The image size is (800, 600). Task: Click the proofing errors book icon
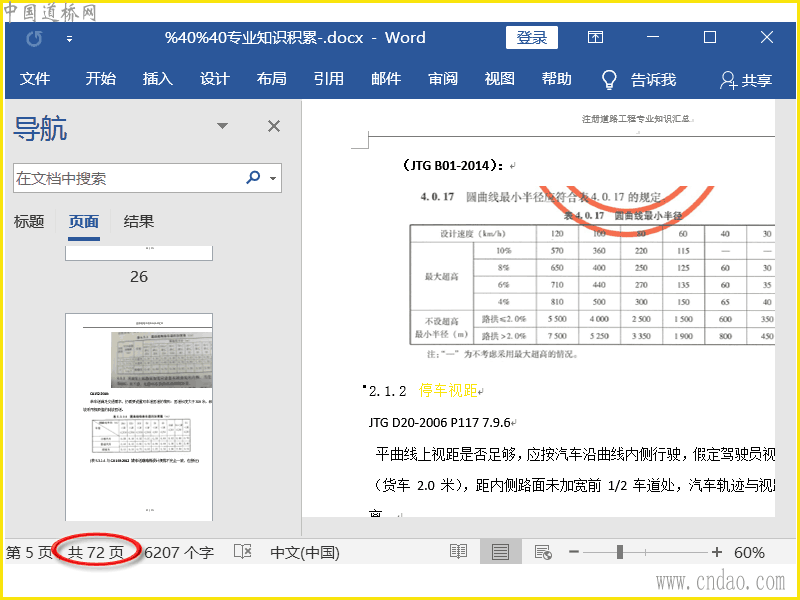243,552
